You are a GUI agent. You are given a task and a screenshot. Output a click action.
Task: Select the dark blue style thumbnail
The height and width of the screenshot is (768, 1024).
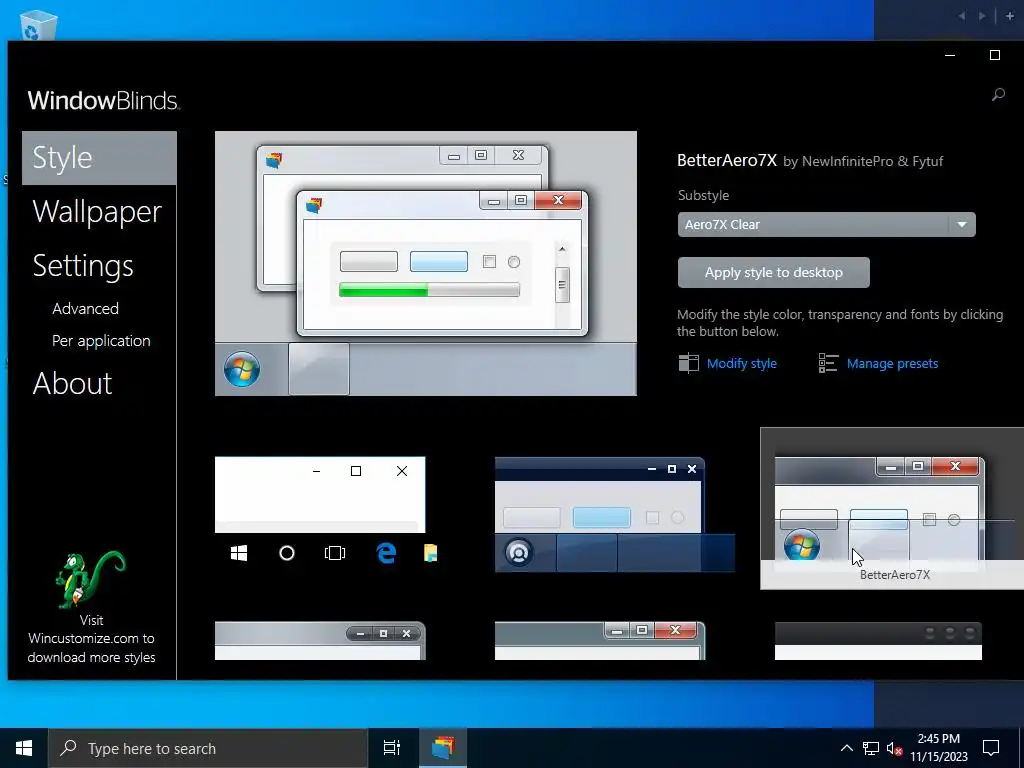tap(615, 515)
